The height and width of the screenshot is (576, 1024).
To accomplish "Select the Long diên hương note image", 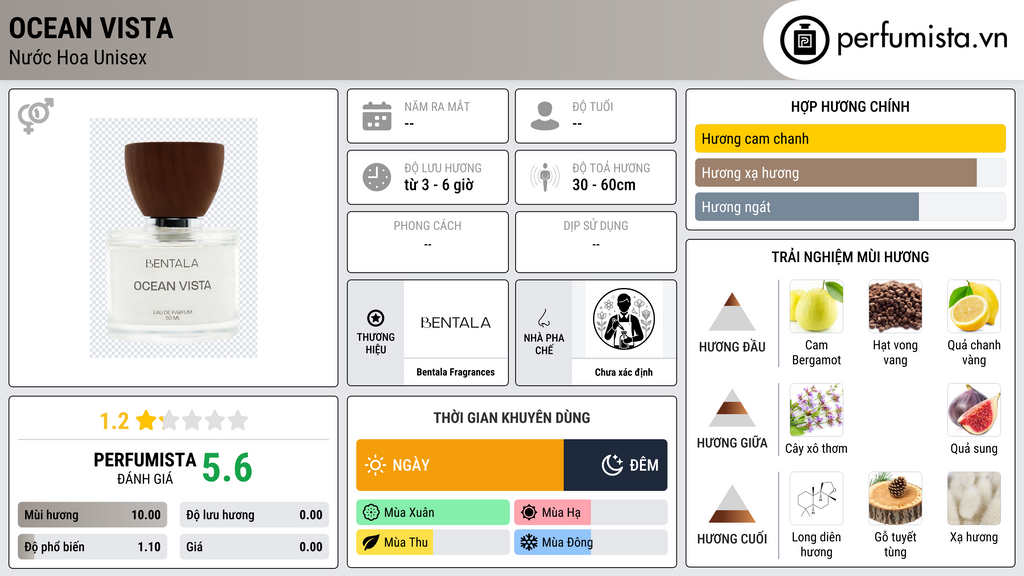I will 816,498.
